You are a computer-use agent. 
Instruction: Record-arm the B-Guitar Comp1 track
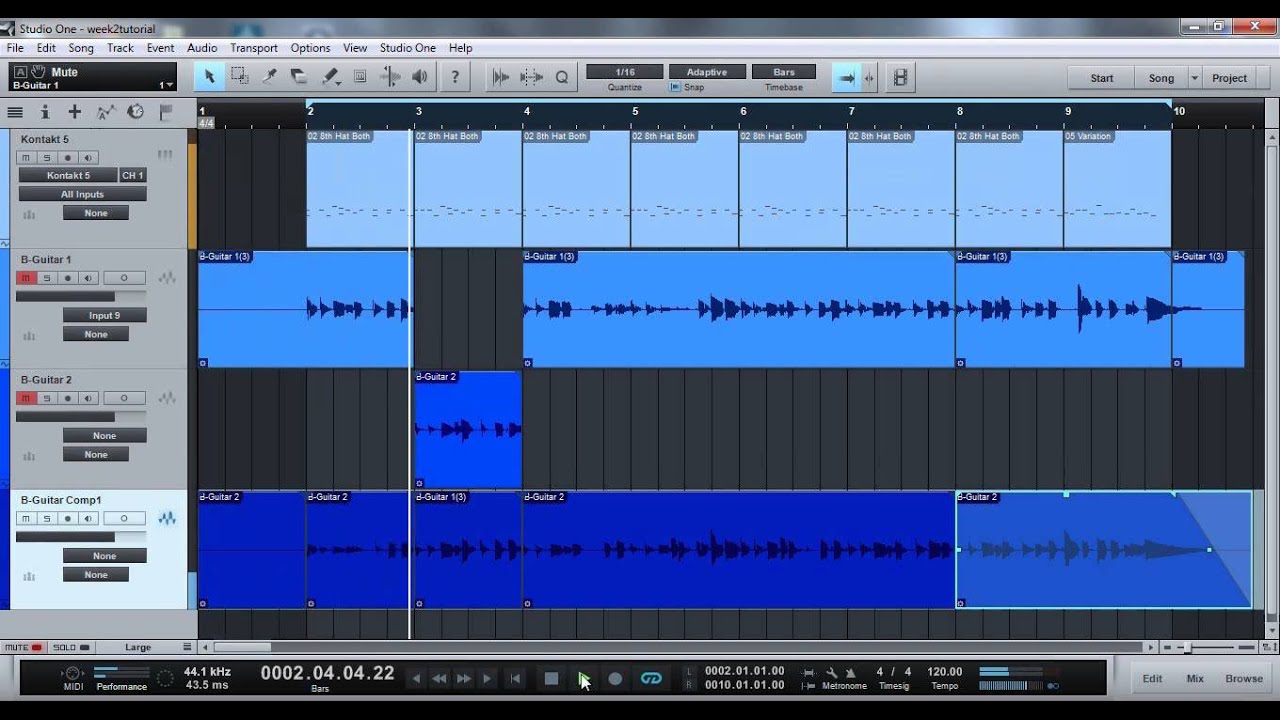tap(68, 518)
